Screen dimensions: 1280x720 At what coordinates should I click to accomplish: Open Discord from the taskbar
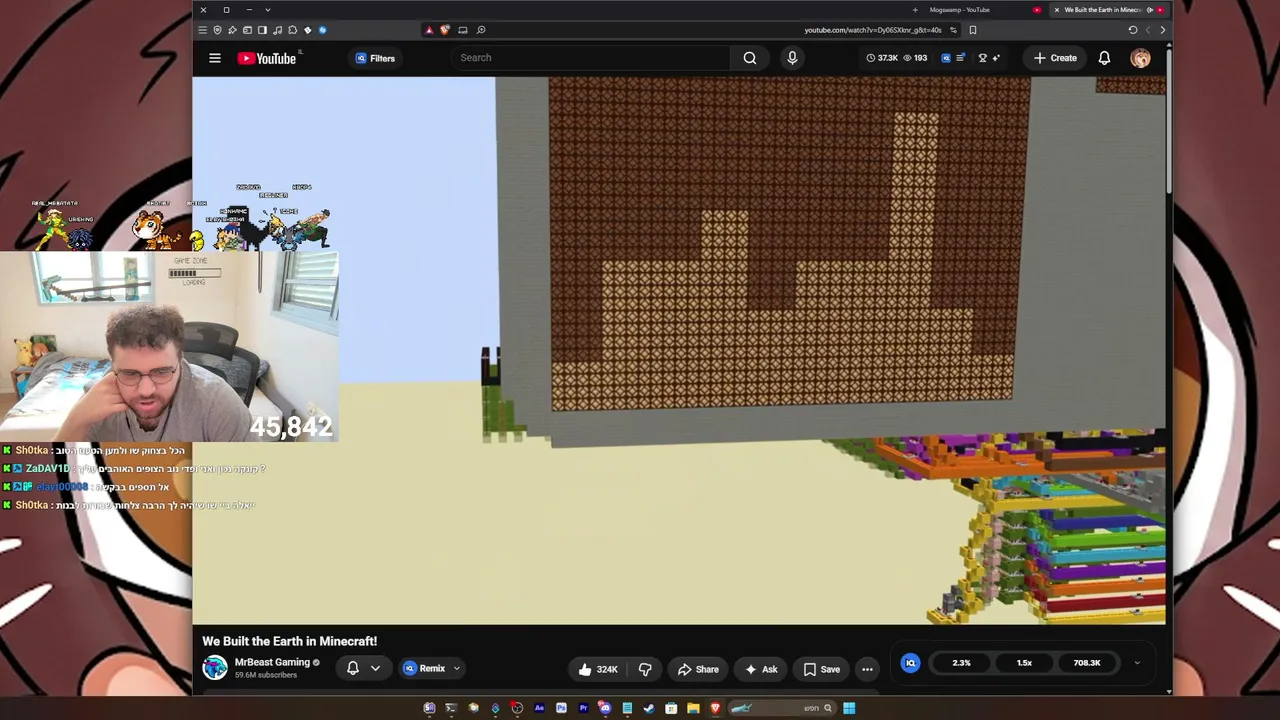click(x=605, y=708)
